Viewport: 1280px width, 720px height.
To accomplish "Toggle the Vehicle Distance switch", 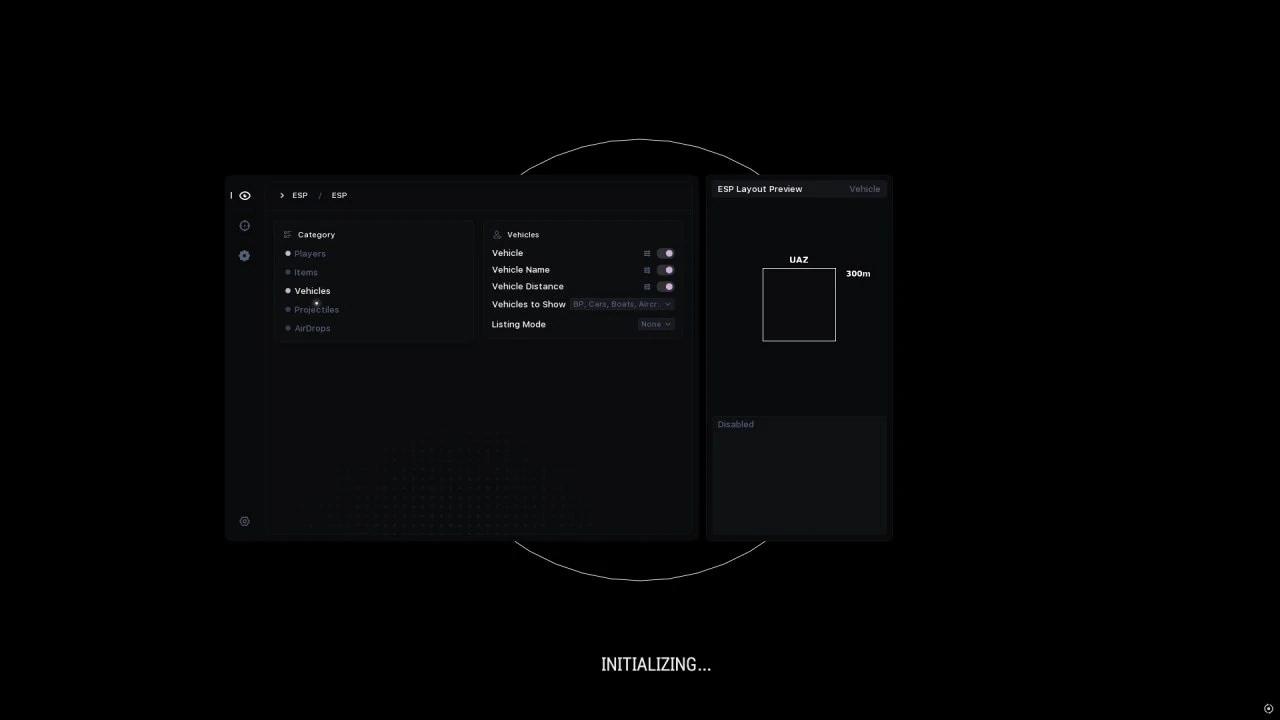I will 665,287.
